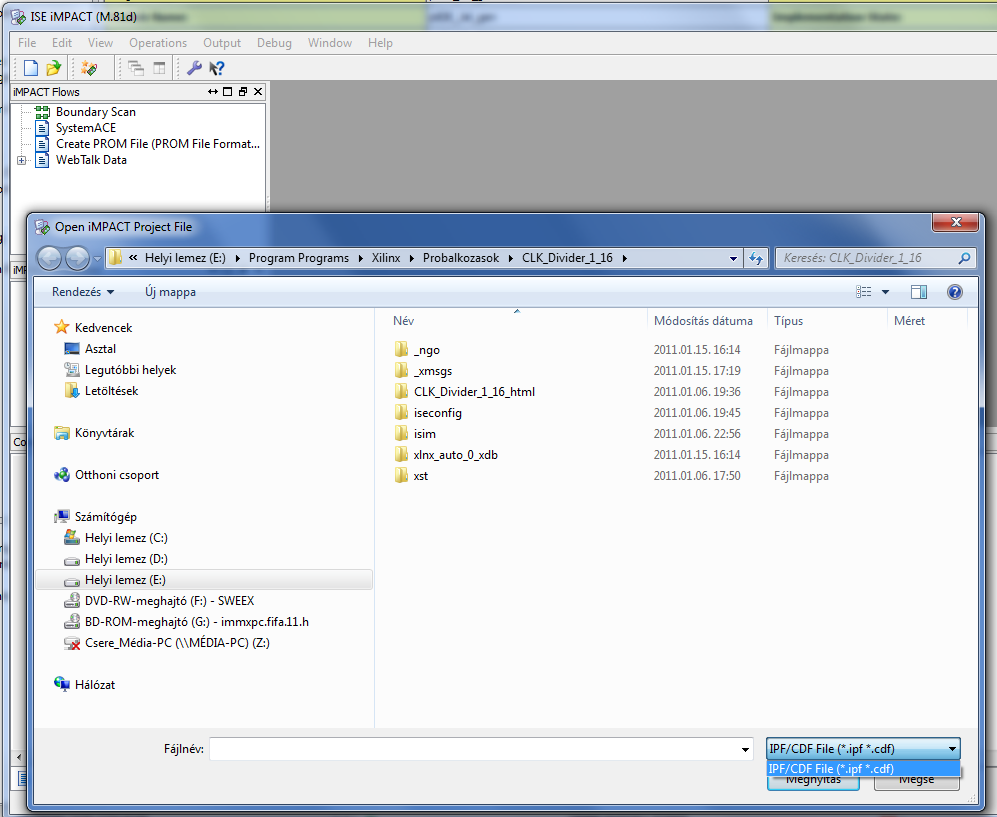Click Letöltések in navigation pane

coord(111,390)
